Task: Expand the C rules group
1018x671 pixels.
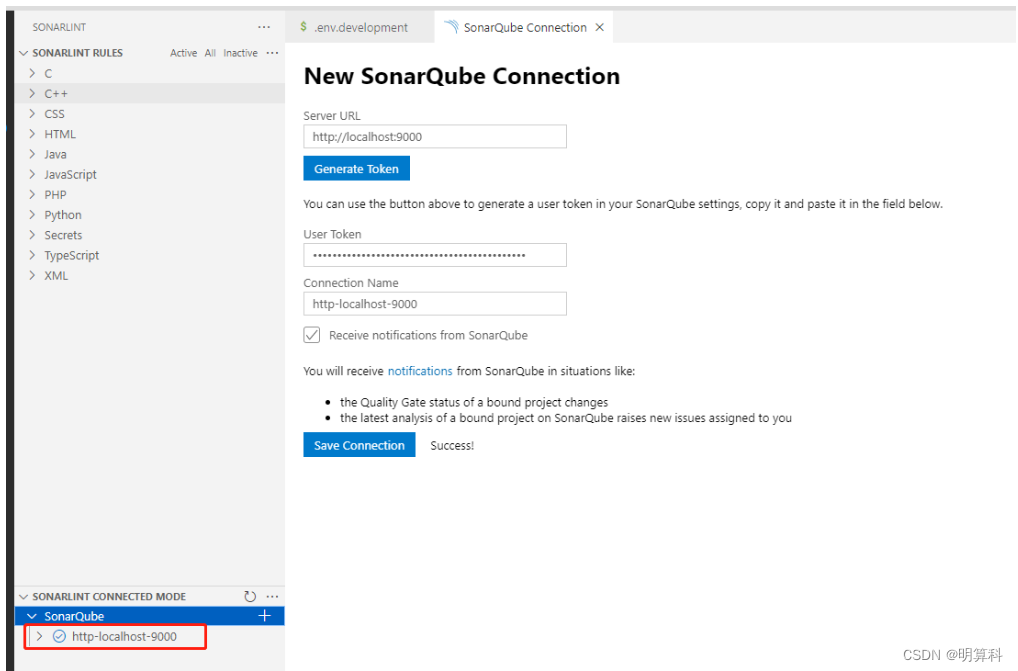Action: pyautogui.click(x=32, y=73)
